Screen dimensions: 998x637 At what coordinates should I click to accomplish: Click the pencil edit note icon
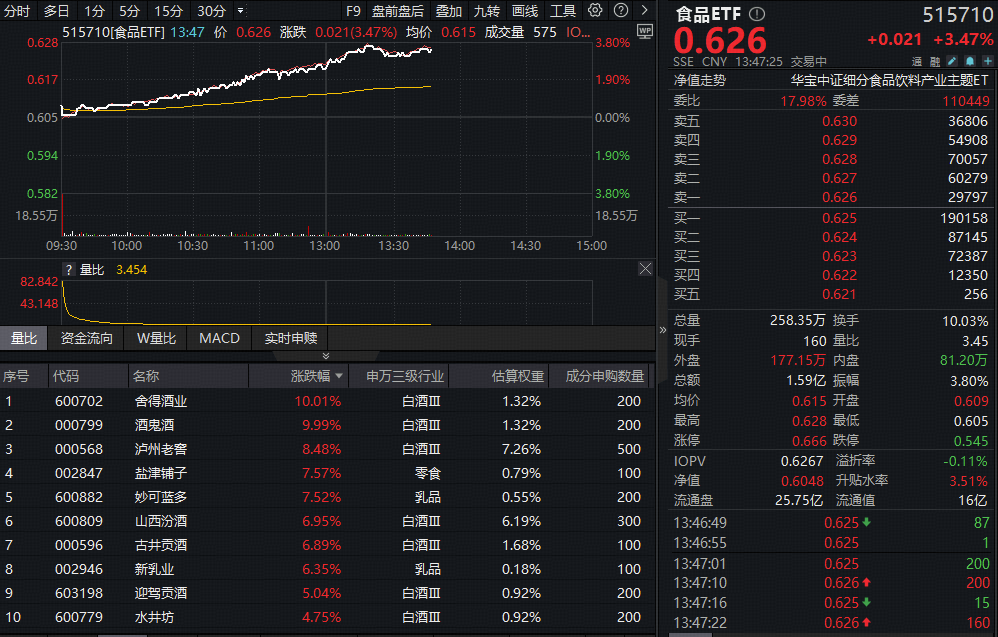pos(951,62)
